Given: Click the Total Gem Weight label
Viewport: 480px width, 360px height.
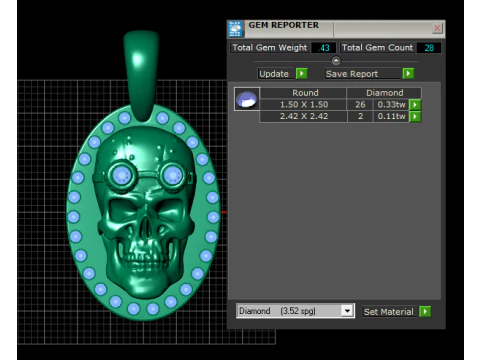Looking at the screenshot, I should point(270,48).
